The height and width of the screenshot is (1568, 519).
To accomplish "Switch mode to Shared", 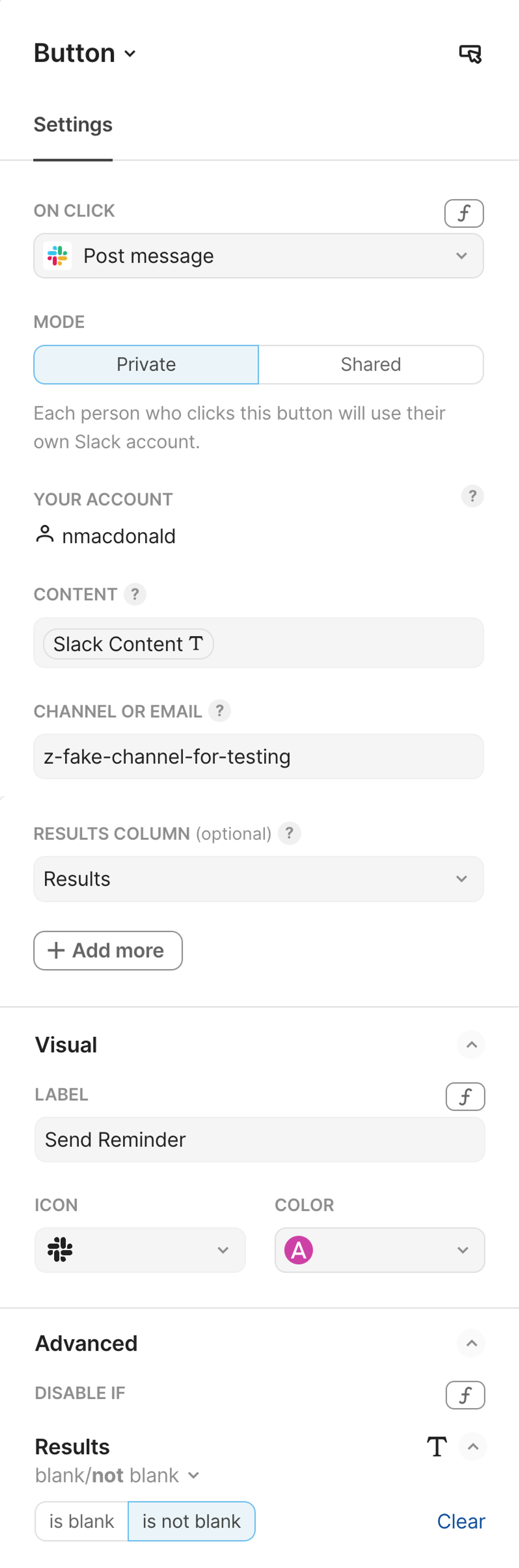I will (371, 365).
